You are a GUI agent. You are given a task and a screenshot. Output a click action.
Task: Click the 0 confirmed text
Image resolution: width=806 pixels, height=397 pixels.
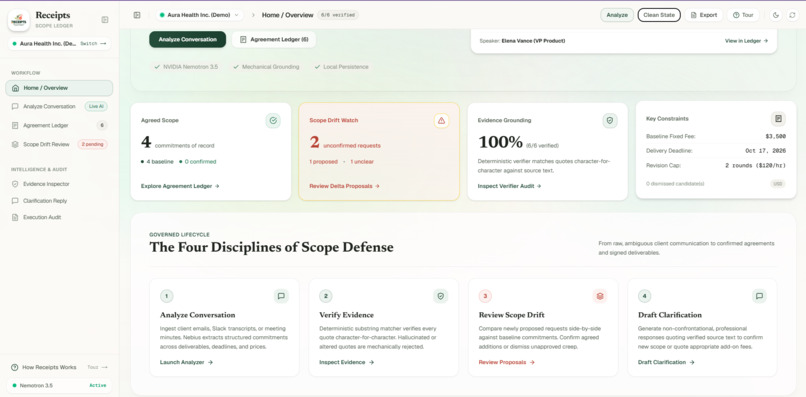(197, 161)
